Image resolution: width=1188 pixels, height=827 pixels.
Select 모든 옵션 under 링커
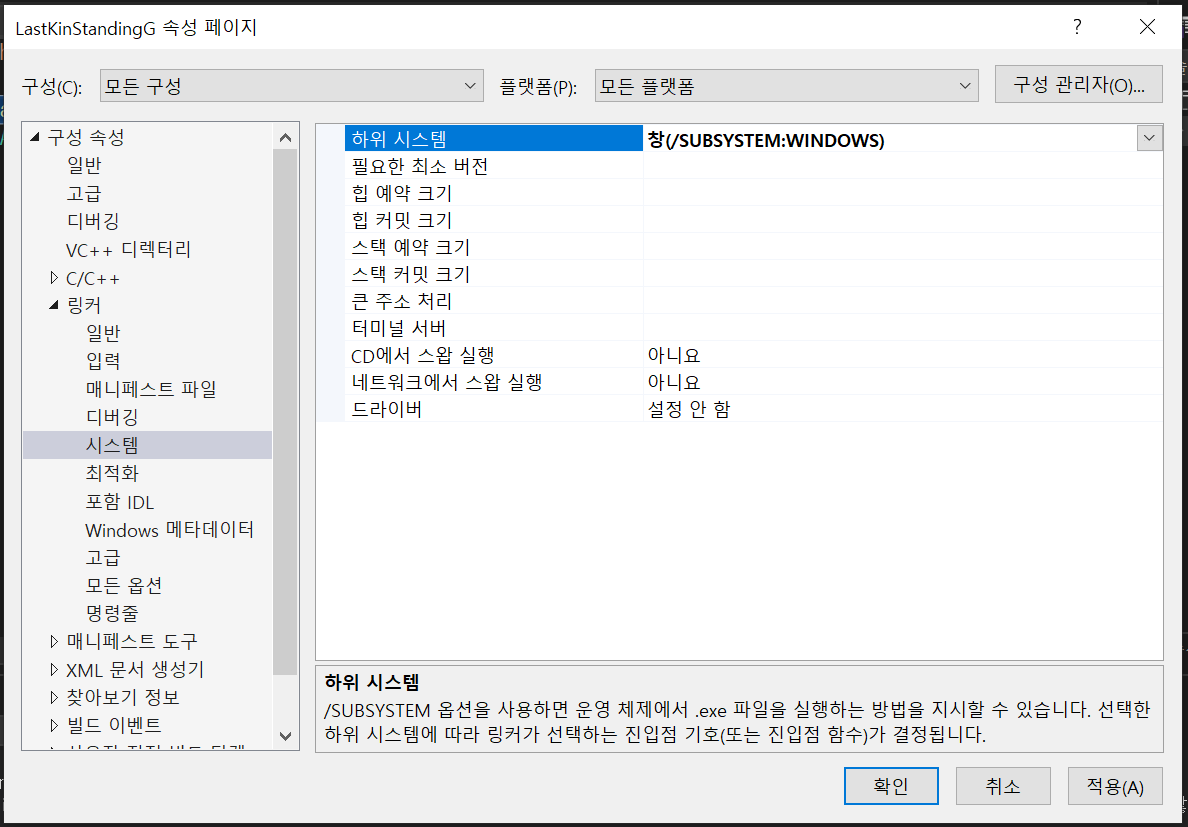point(123,585)
